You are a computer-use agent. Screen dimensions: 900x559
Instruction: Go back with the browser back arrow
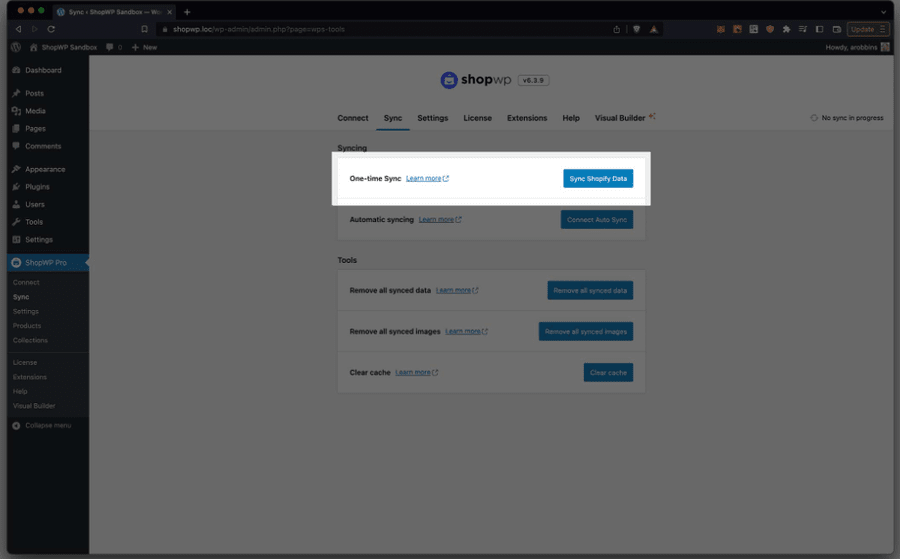point(18,29)
